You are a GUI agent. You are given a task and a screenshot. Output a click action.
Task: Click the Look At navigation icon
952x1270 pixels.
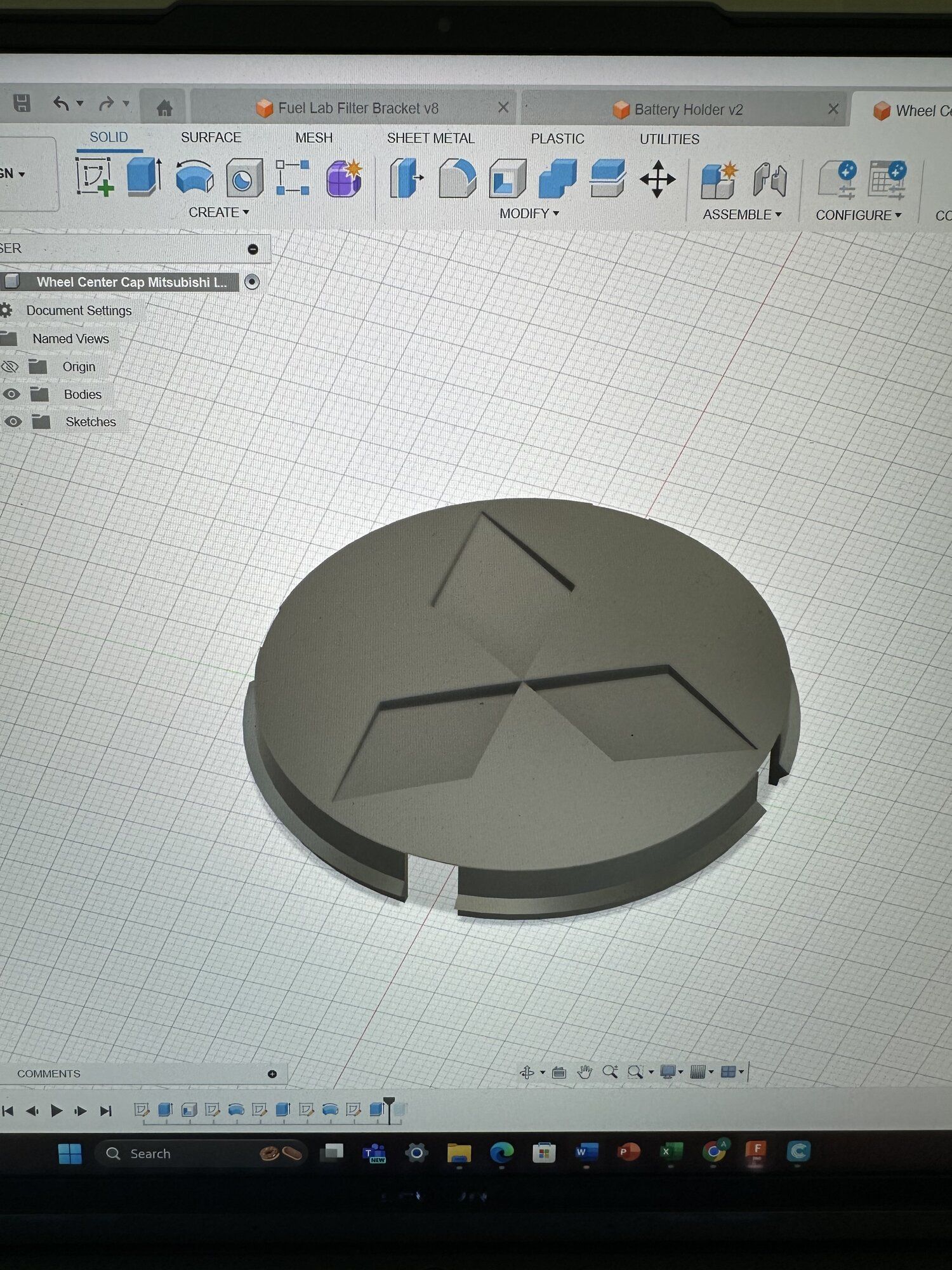(559, 1073)
